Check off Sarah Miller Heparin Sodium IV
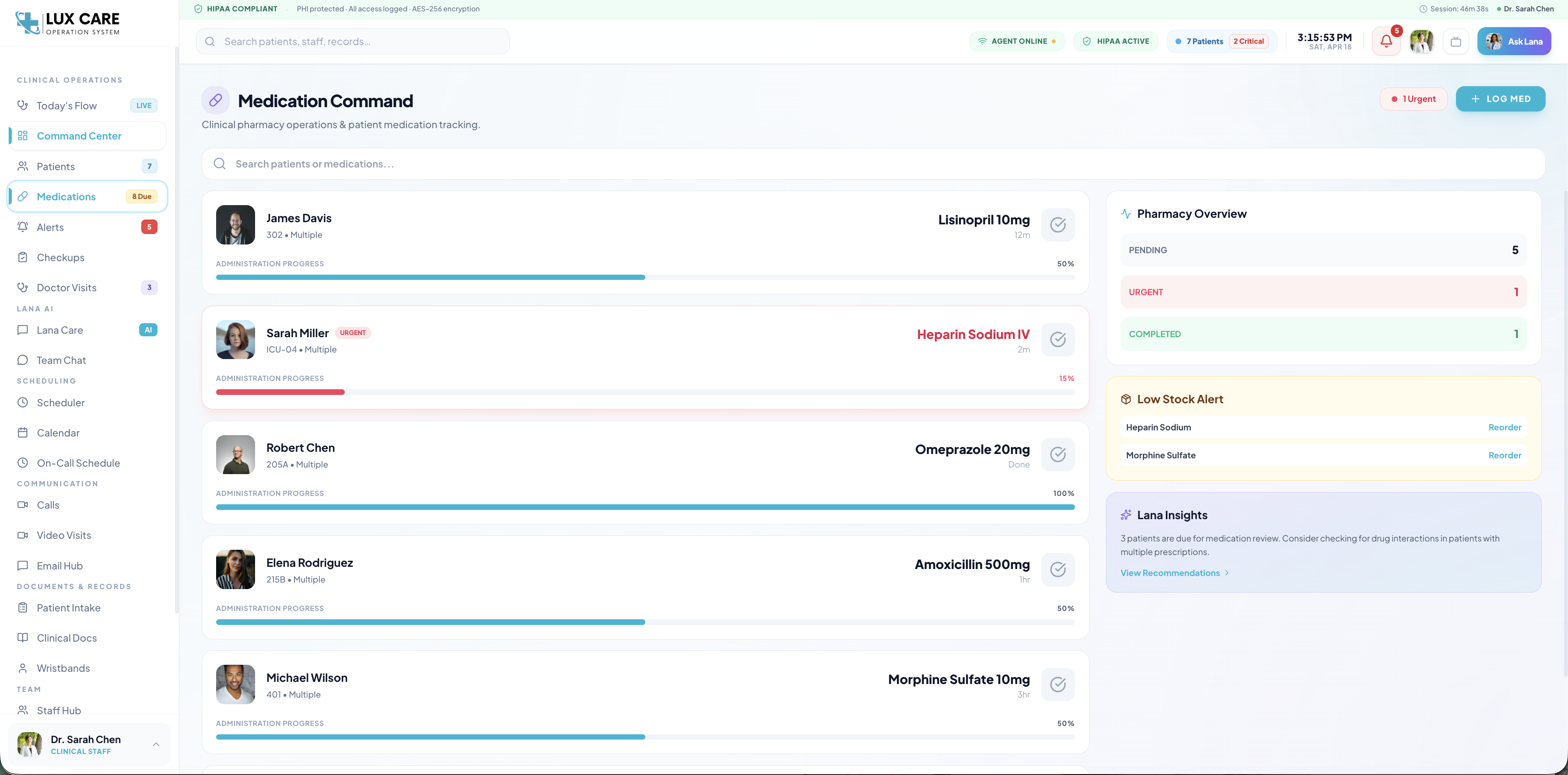 click(x=1058, y=339)
